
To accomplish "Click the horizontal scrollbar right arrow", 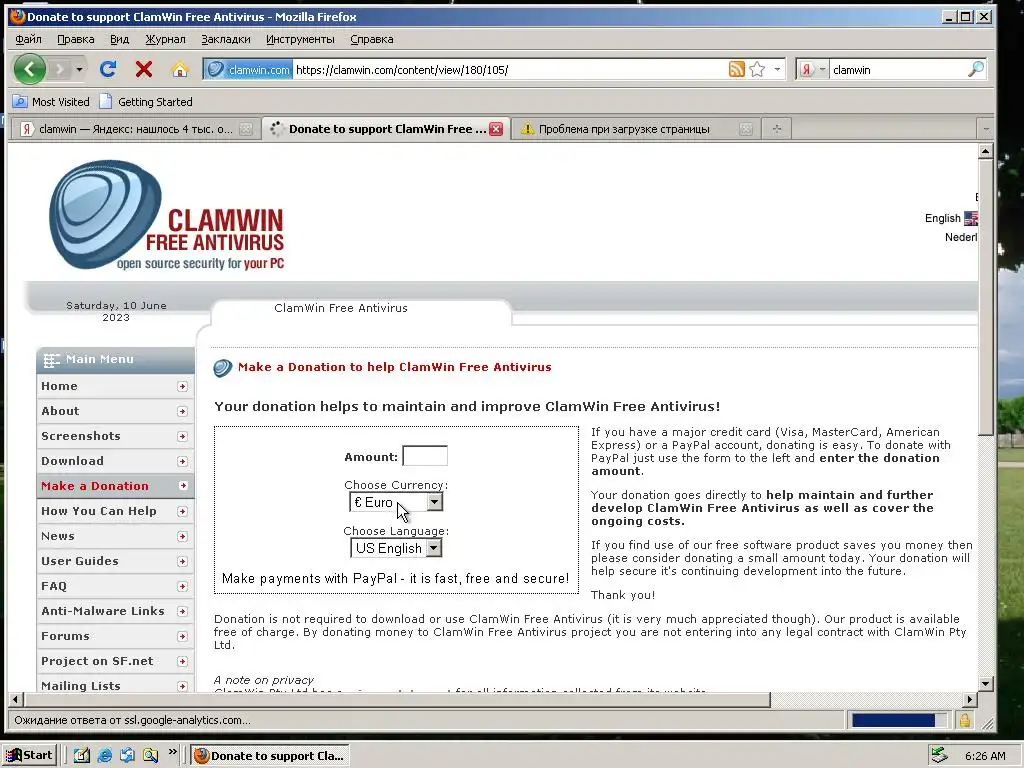I will point(970,699).
